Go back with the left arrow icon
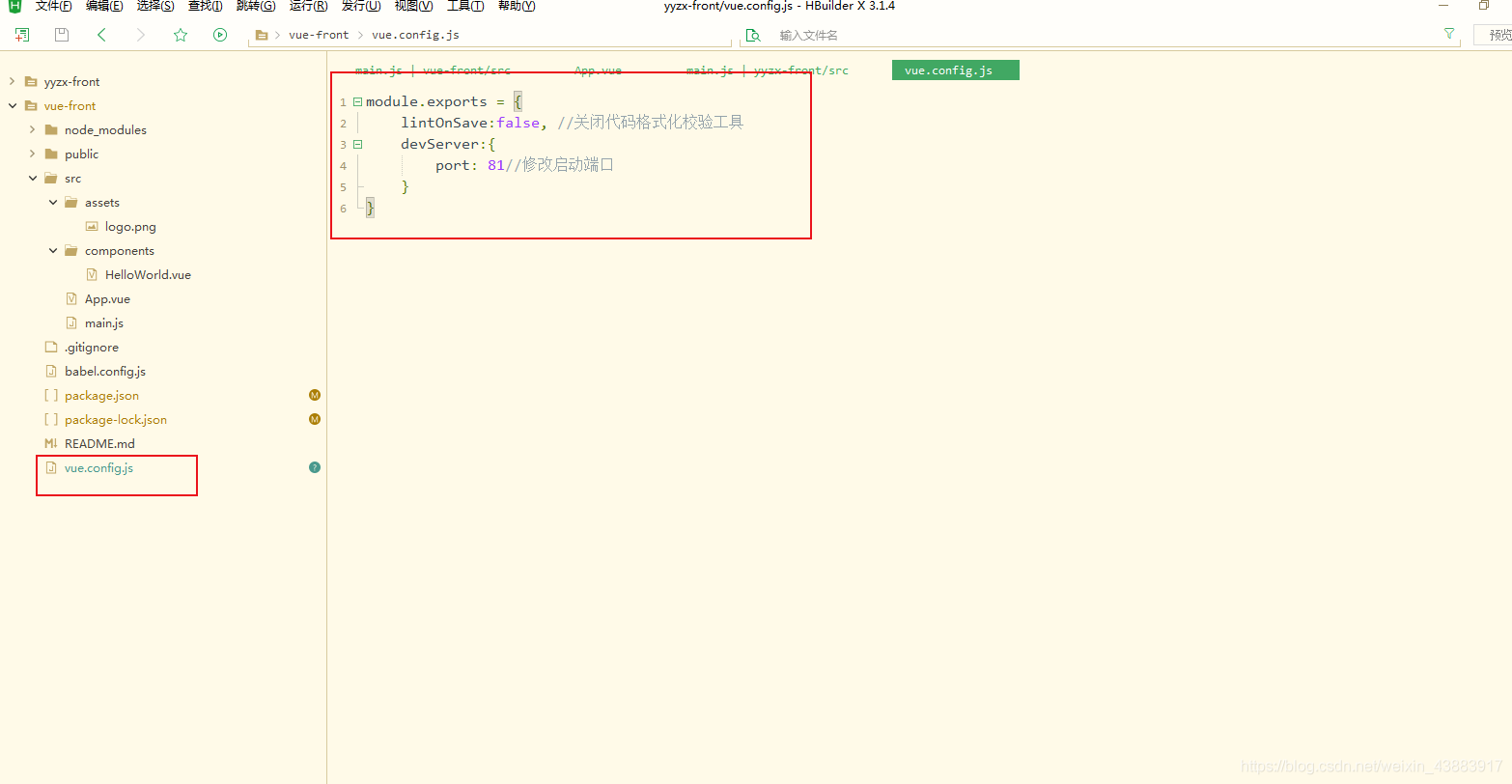Screen dimensions: 1512x784 pyautogui.click(x=101, y=35)
